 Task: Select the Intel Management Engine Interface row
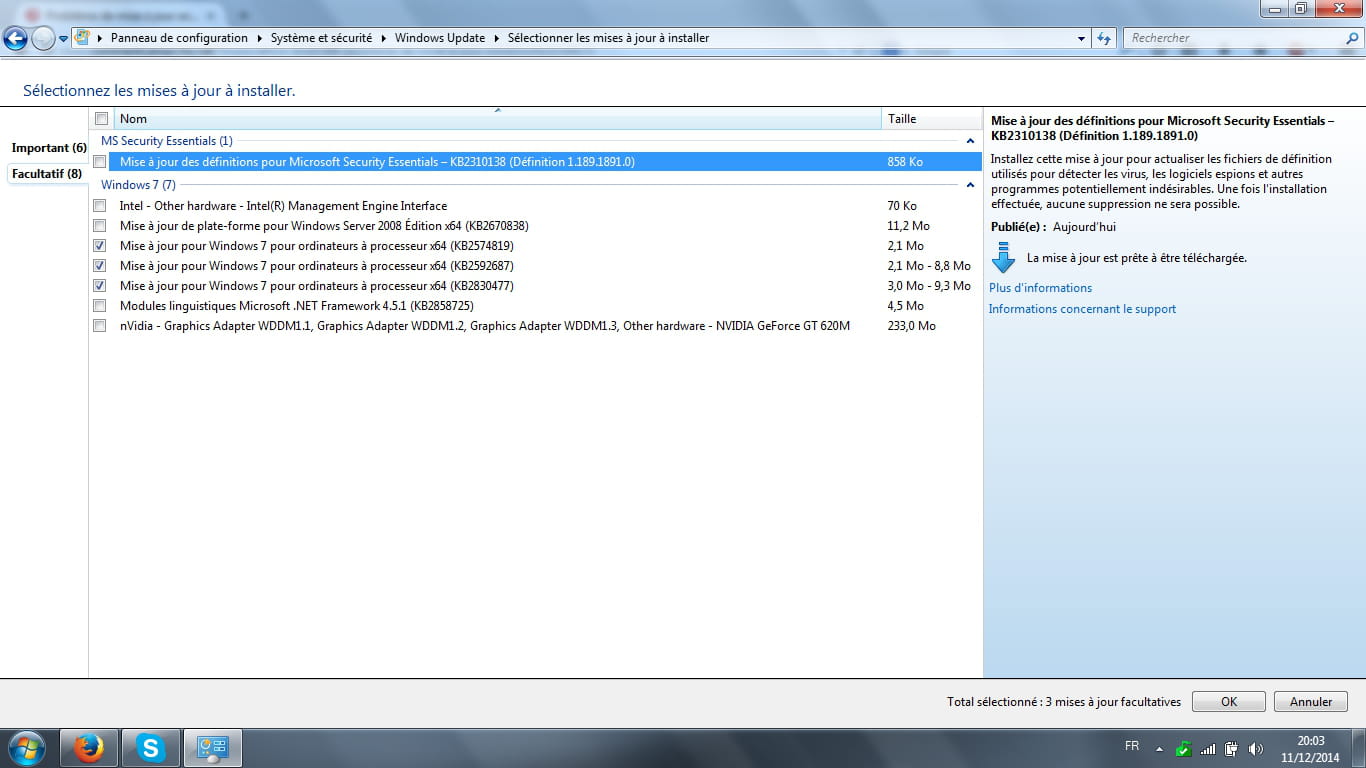pos(535,206)
